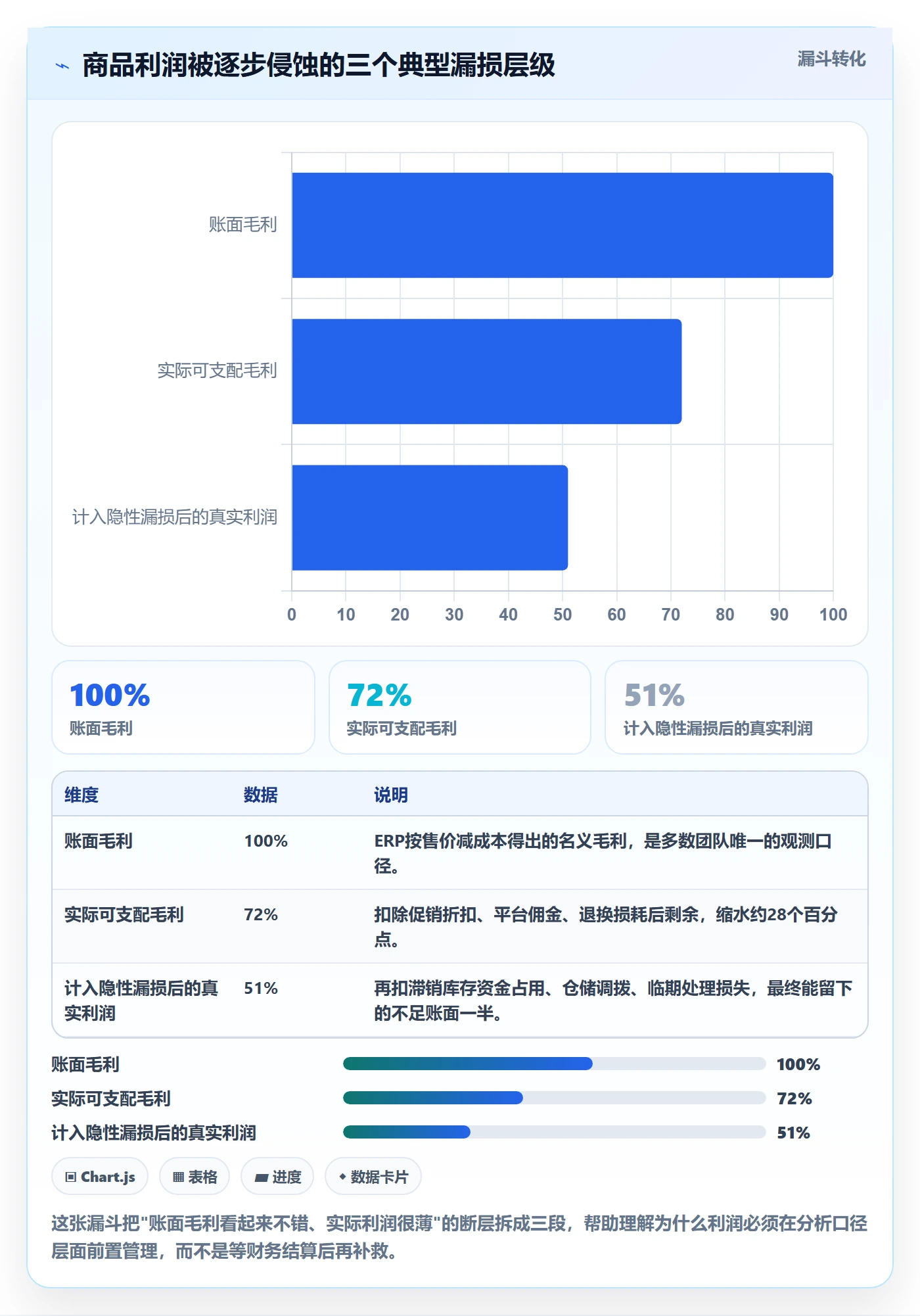
Task: Click the 表格 chip
Action: (x=195, y=1177)
